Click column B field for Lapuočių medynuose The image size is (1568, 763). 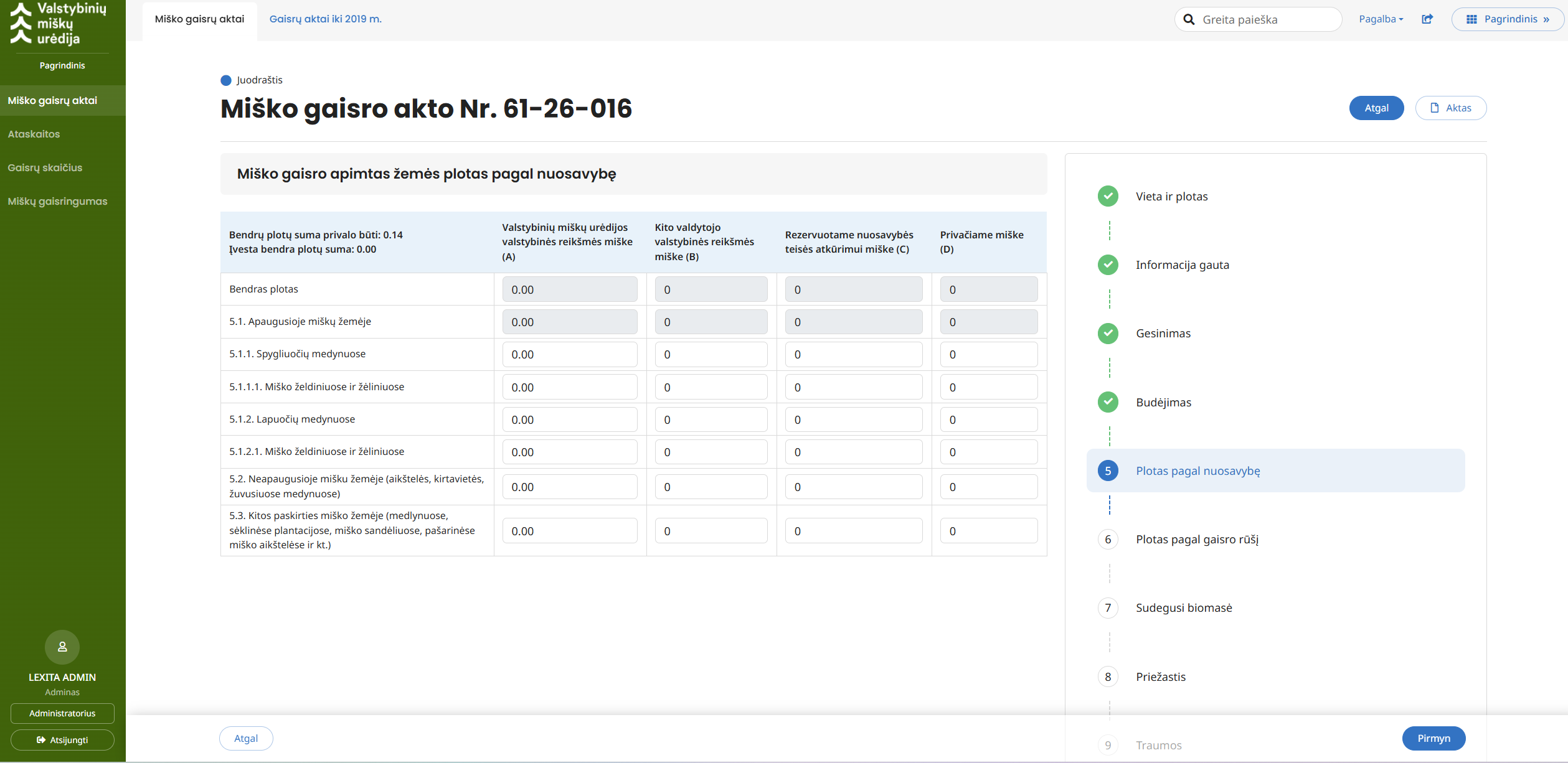(711, 419)
